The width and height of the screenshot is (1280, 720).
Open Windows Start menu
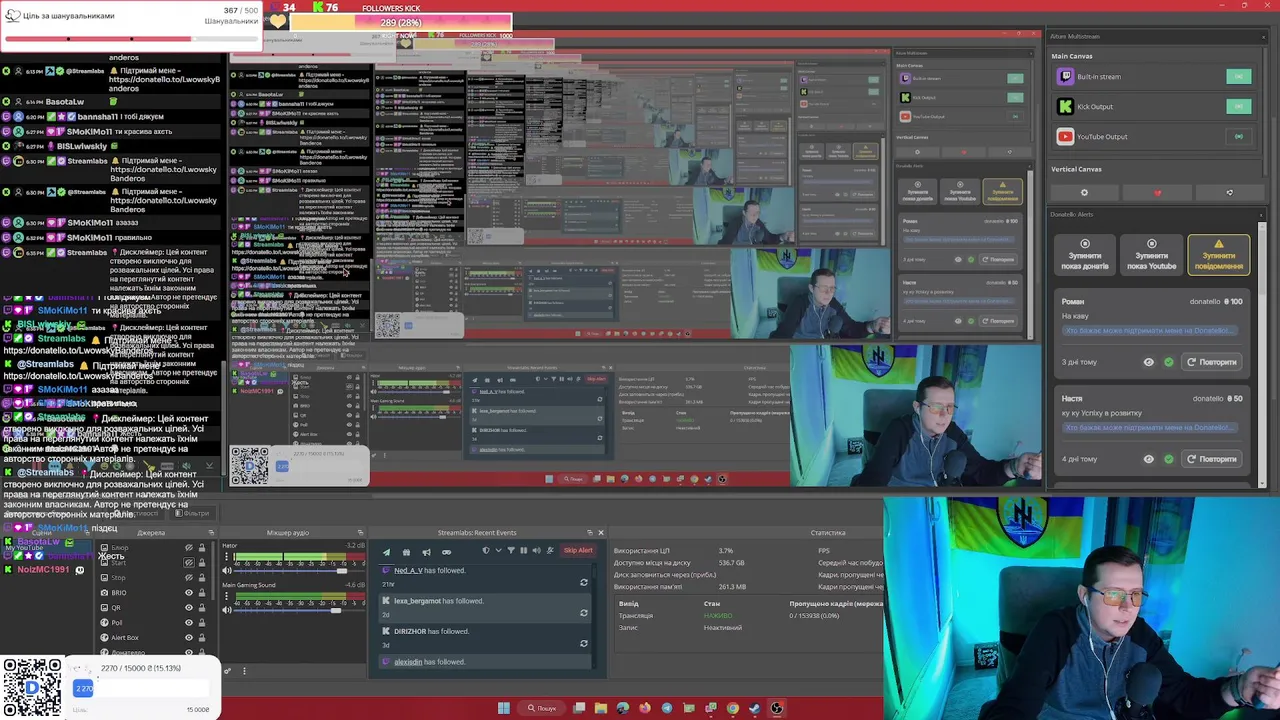coord(504,708)
